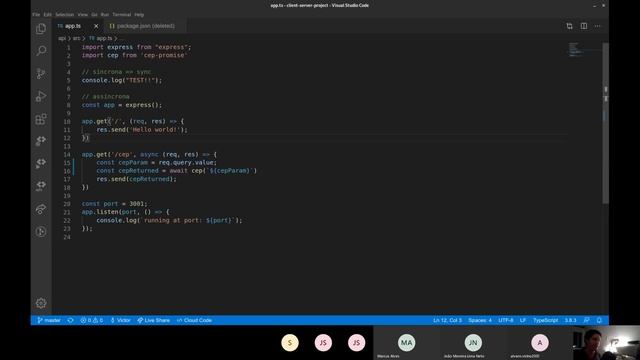Change language mode TypeScript
This screenshot has width=640, height=360.
coord(545,320)
